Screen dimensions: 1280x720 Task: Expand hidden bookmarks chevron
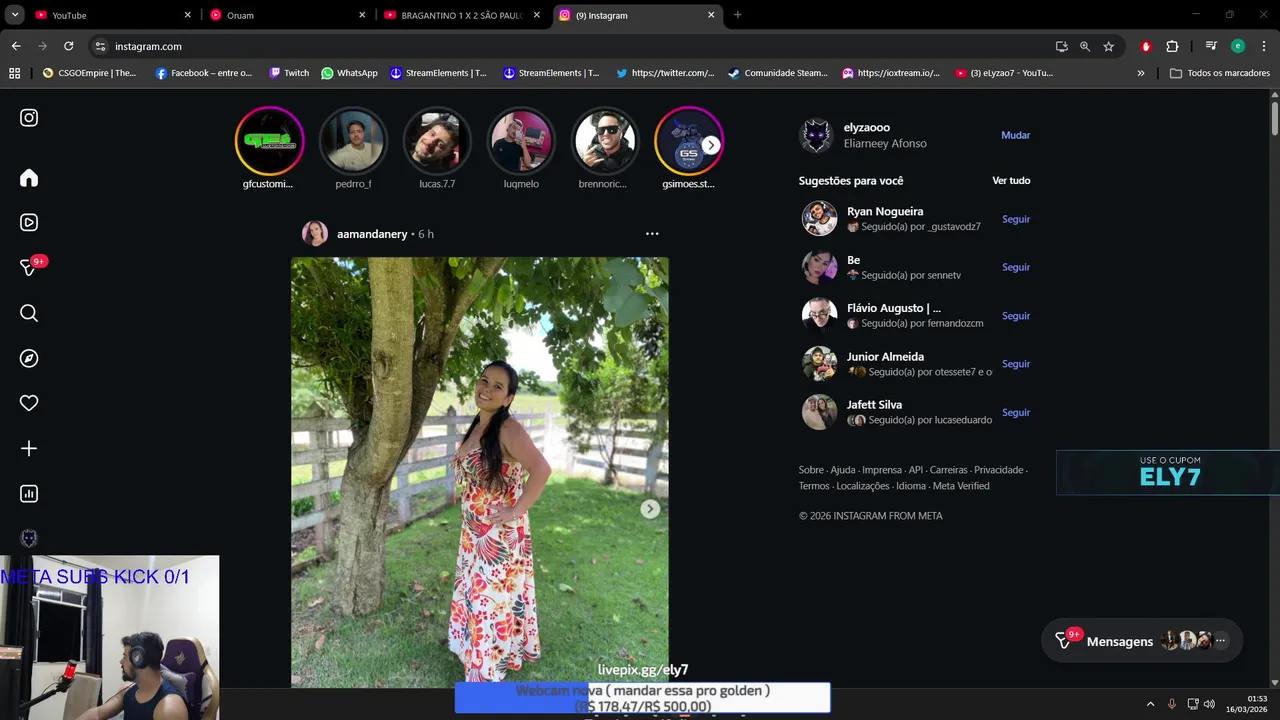[x=1141, y=73]
